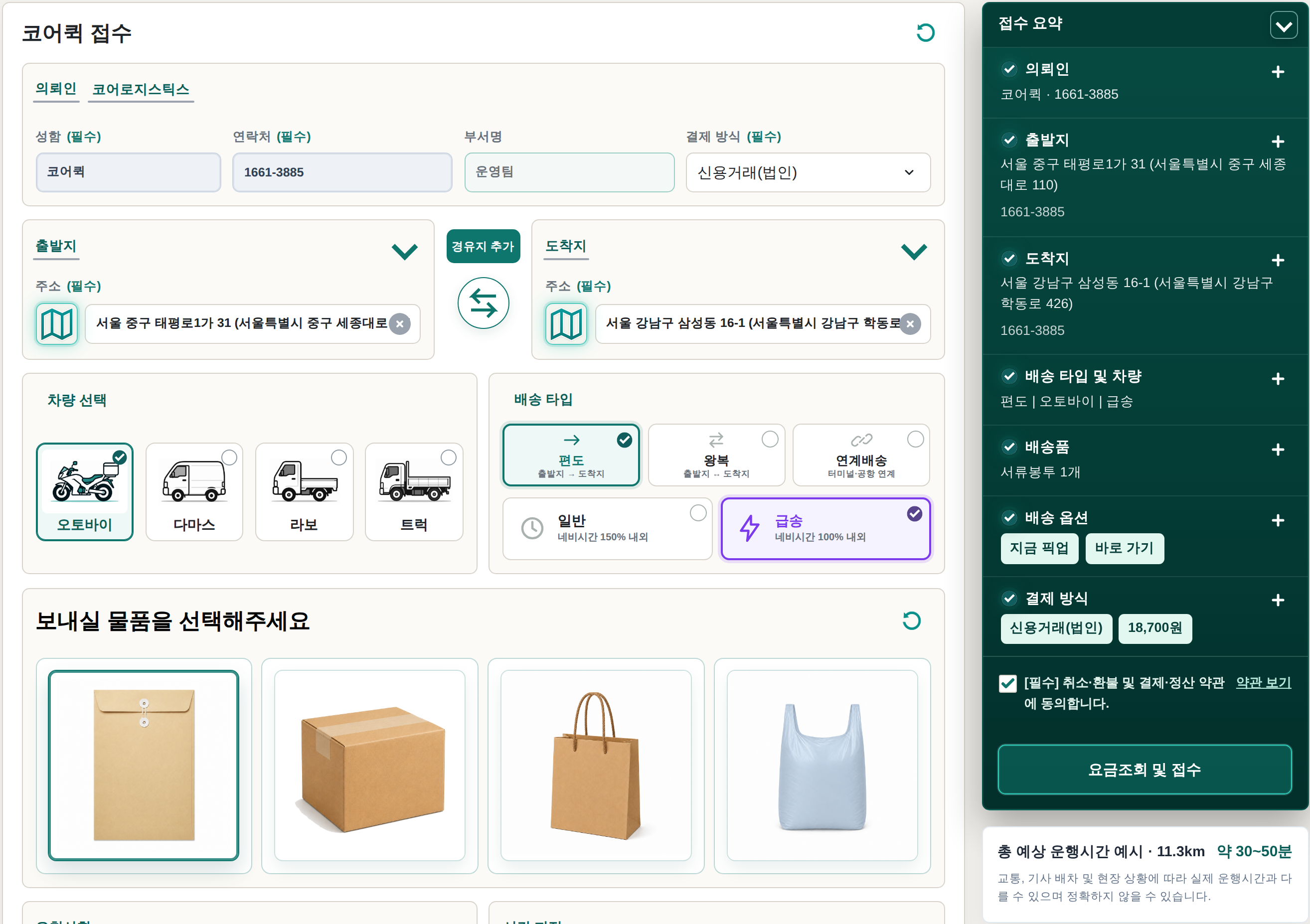Open the 약관 보기 link
This screenshot has width=1310, height=924.
[x=1263, y=683]
